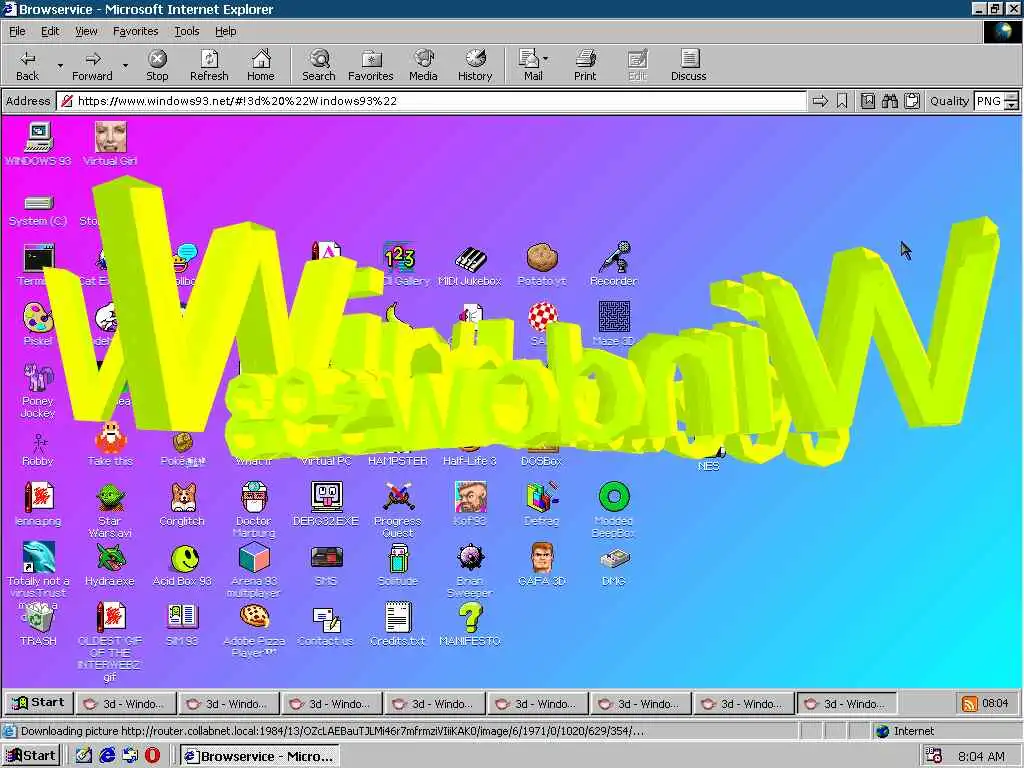
Task: Open the File menu
Action: pos(17,31)
